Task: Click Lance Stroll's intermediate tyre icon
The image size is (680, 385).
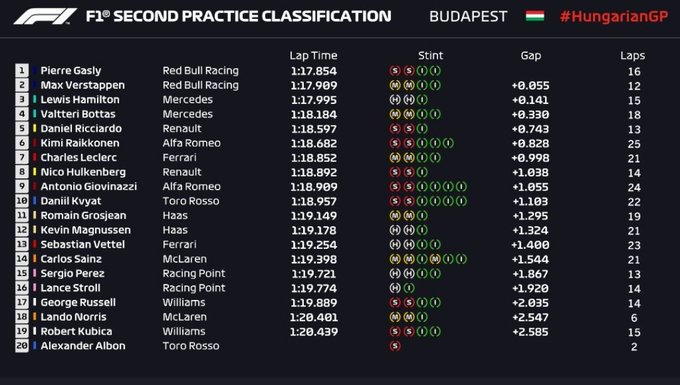Action: point(409,288)
